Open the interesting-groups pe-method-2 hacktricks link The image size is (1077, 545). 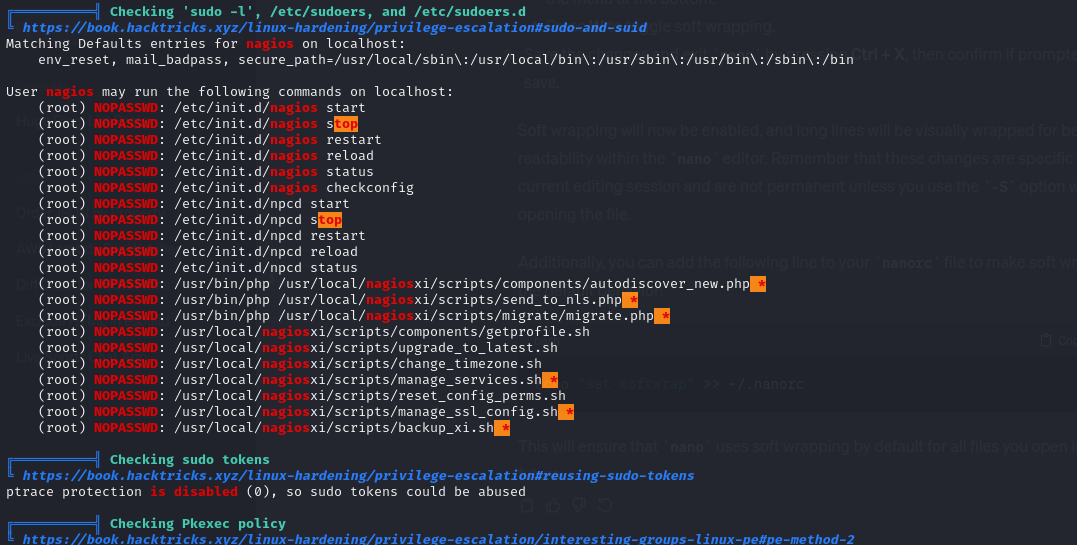(438, 539)
